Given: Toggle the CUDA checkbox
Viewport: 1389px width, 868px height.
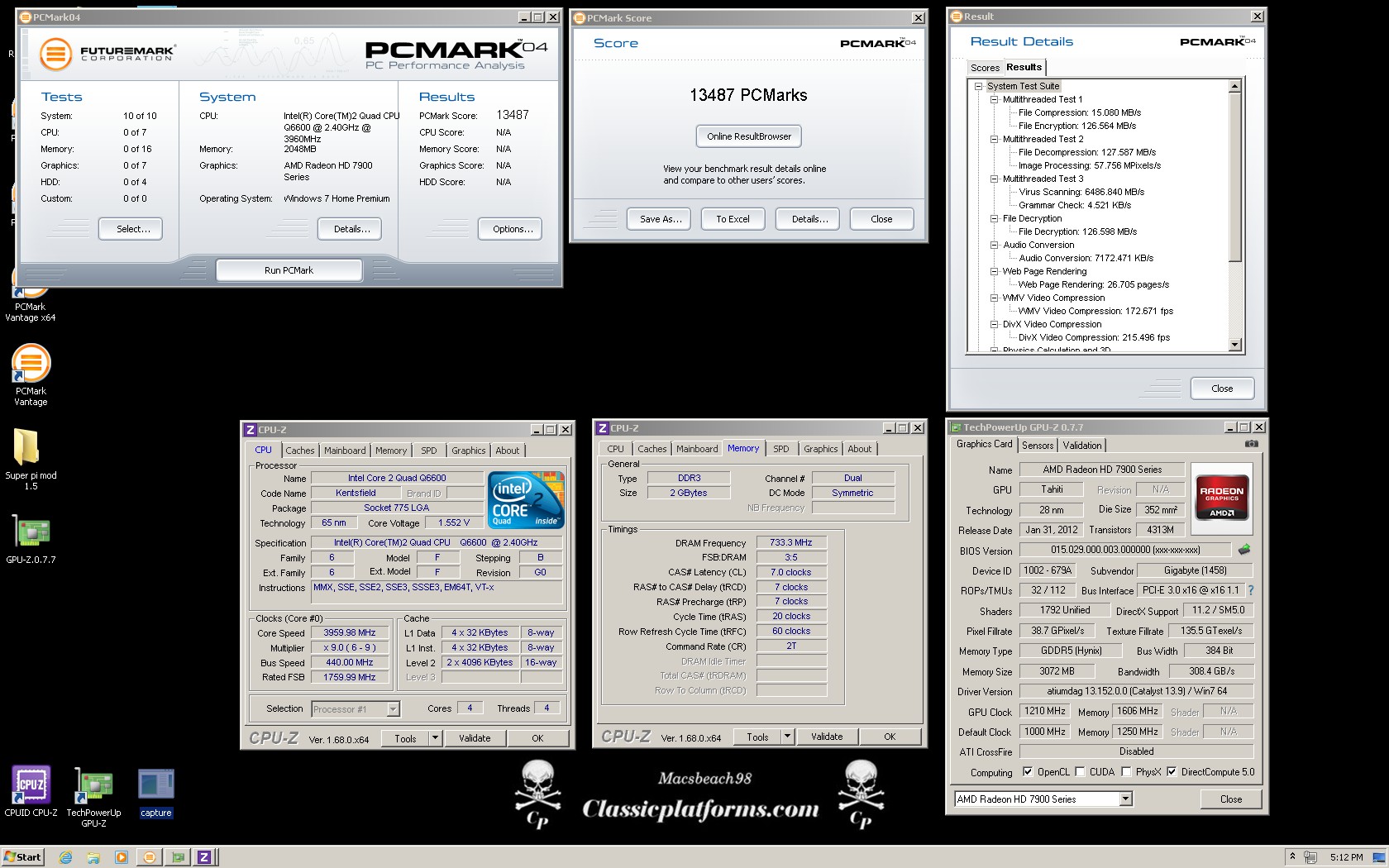Looking at the screenshot, I should click(x=1080, y=772).
